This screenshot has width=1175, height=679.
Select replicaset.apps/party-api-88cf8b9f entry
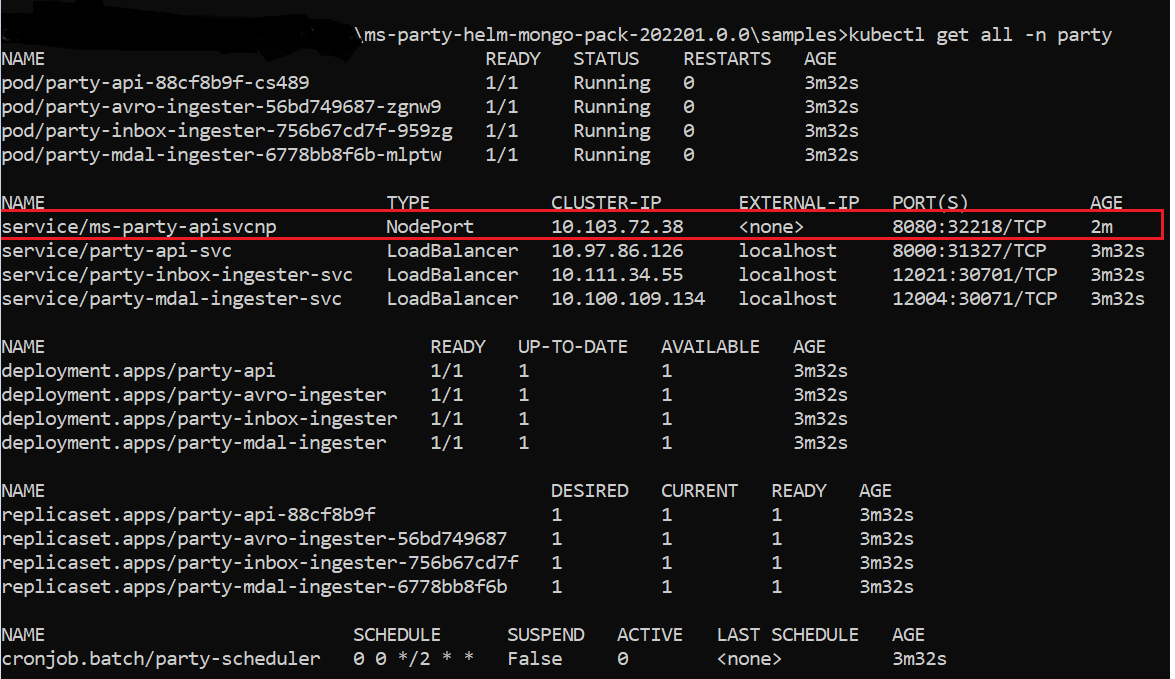tap(189, 515)
